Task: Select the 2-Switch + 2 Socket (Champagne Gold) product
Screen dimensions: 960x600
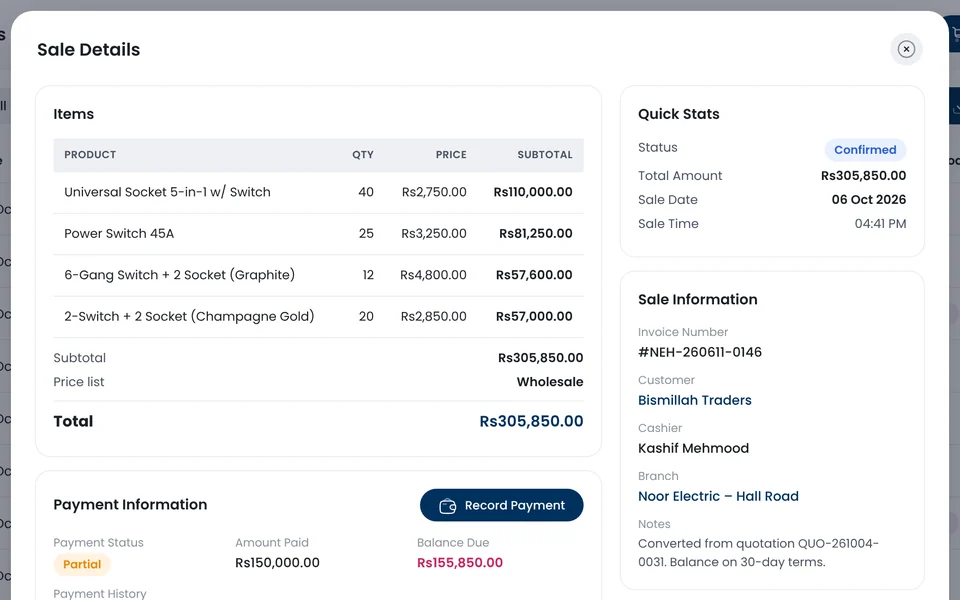Action: pos(189,317)
